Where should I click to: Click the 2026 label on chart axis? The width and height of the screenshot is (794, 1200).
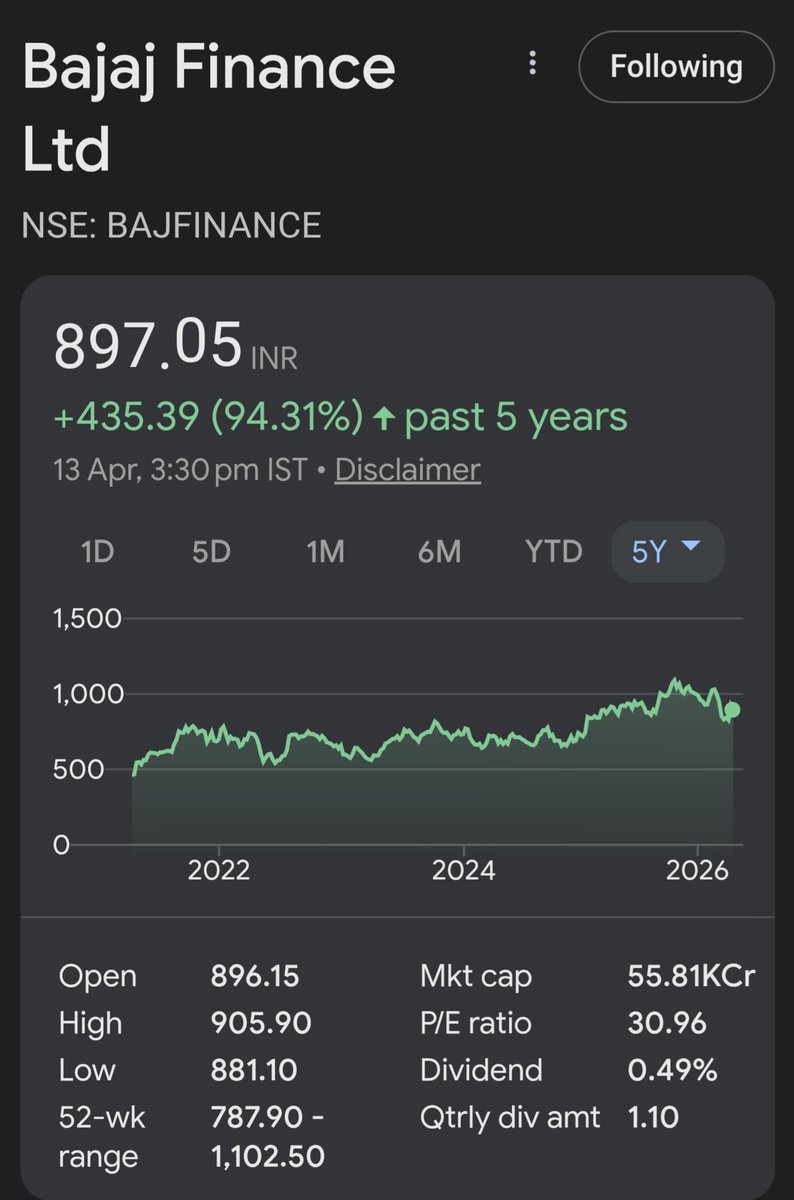[697, 870]
